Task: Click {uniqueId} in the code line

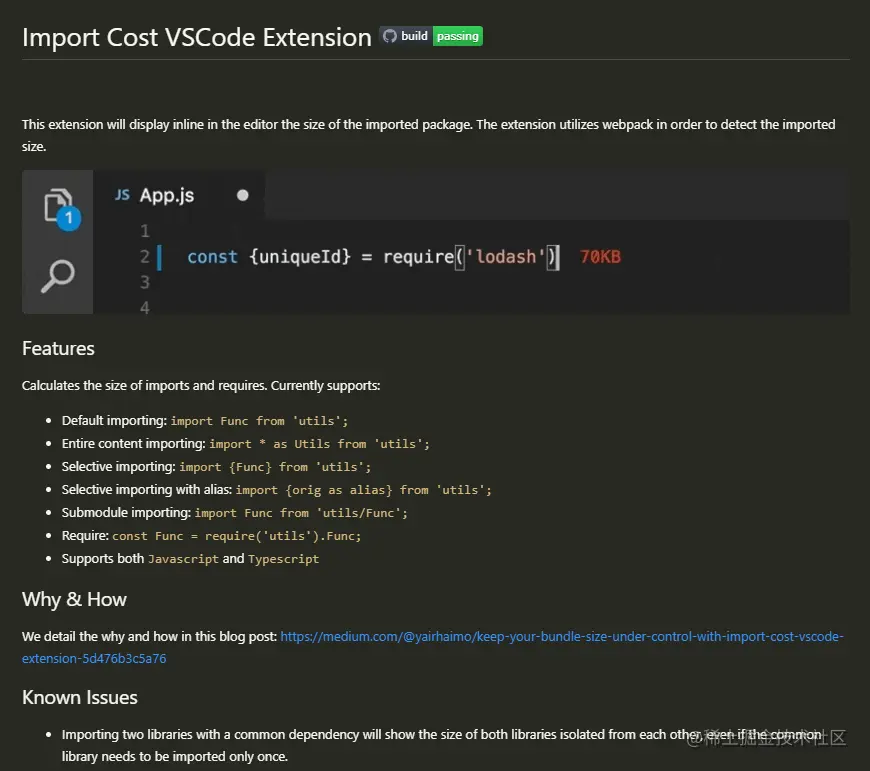Action: [300, 257]
